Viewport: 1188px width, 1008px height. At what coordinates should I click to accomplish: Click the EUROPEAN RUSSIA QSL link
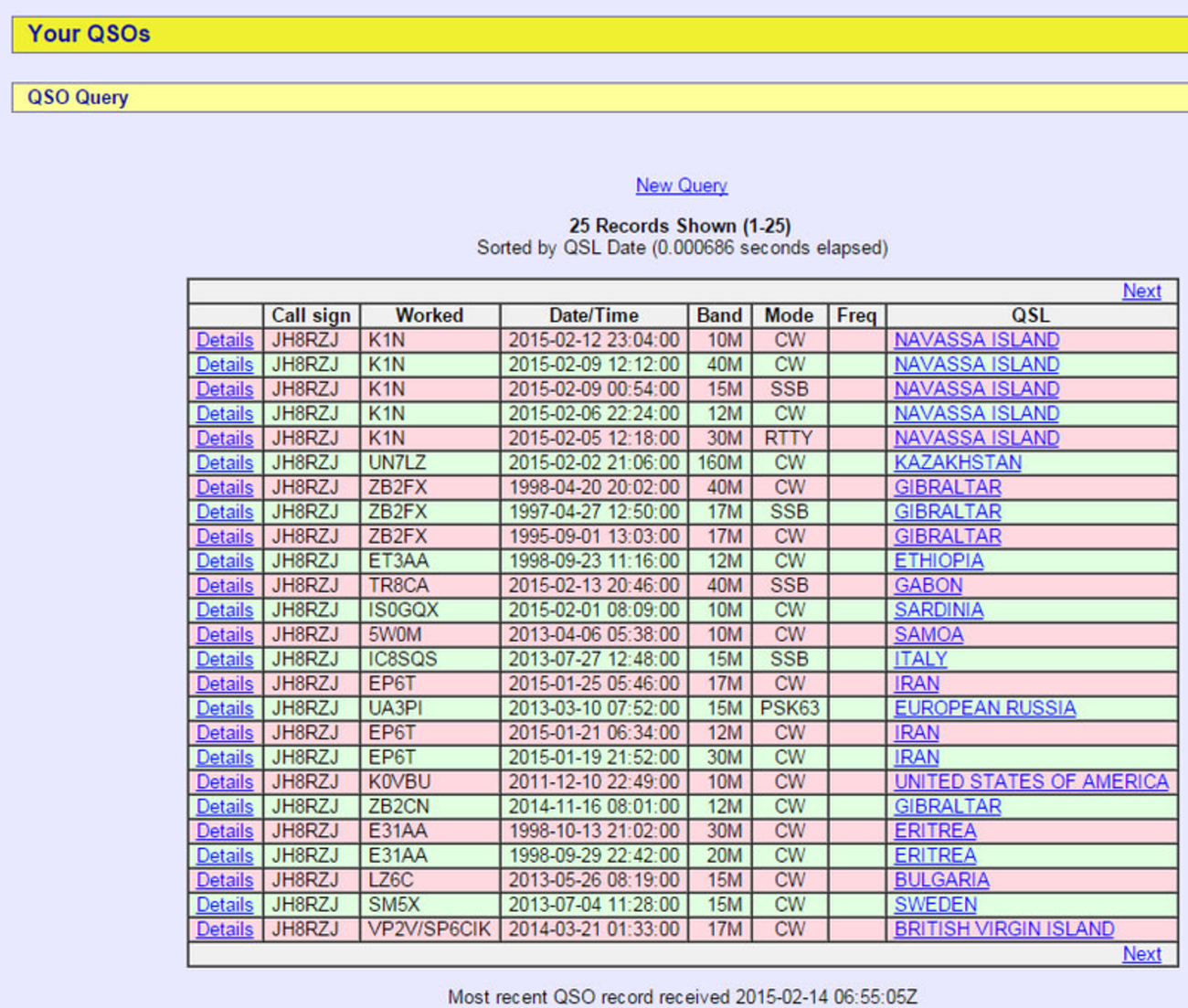click(984, 708)
